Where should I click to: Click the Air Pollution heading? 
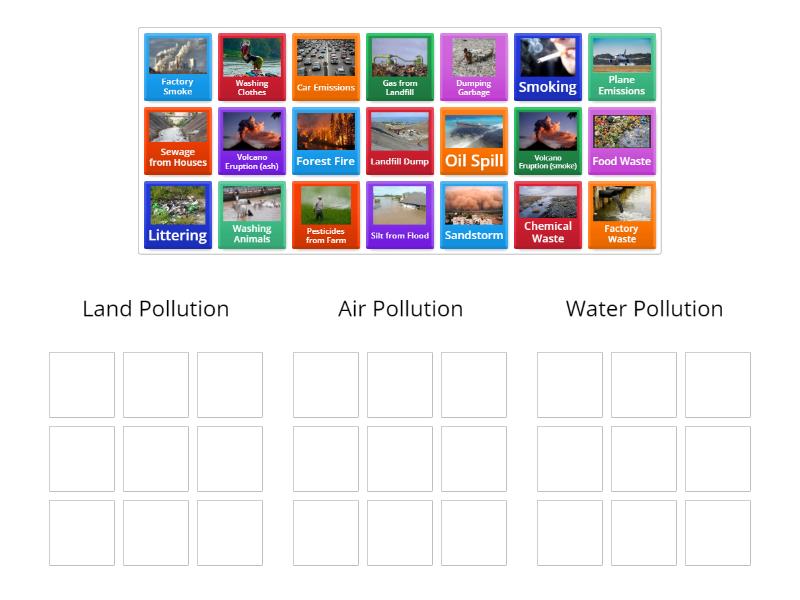tap(400, 308)
